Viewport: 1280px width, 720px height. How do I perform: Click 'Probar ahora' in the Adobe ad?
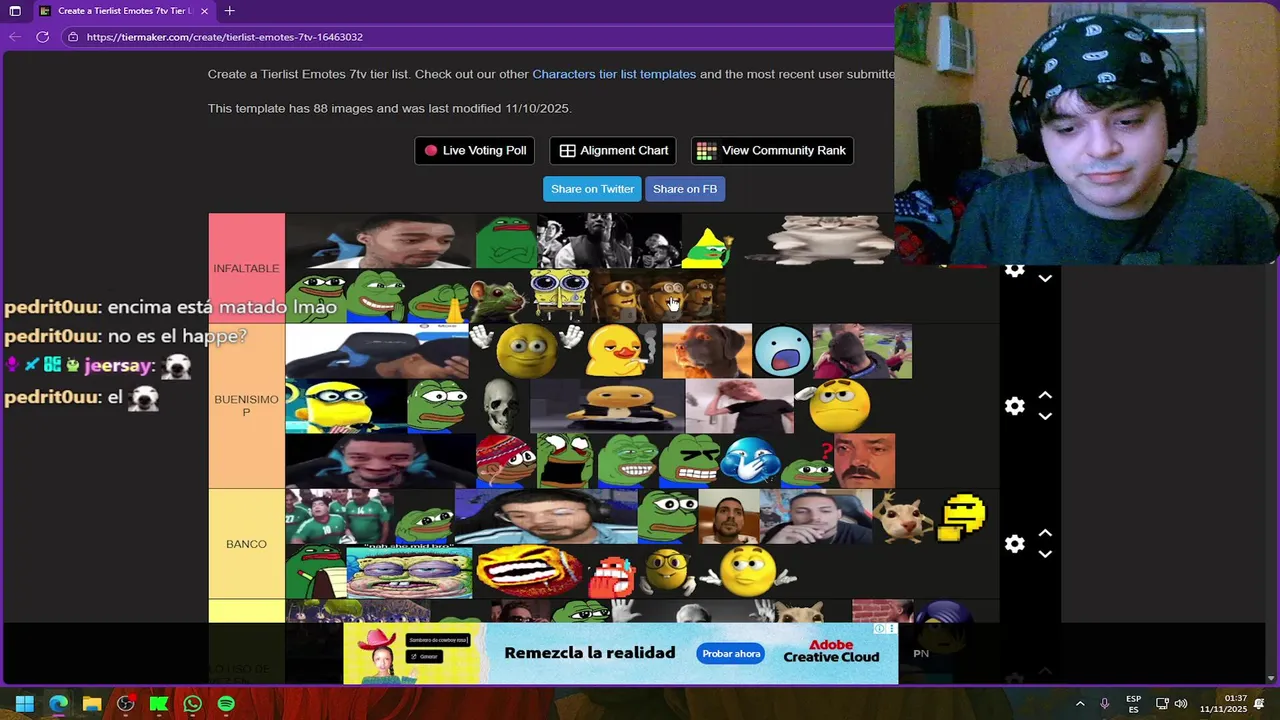click(x=731, y=654)
